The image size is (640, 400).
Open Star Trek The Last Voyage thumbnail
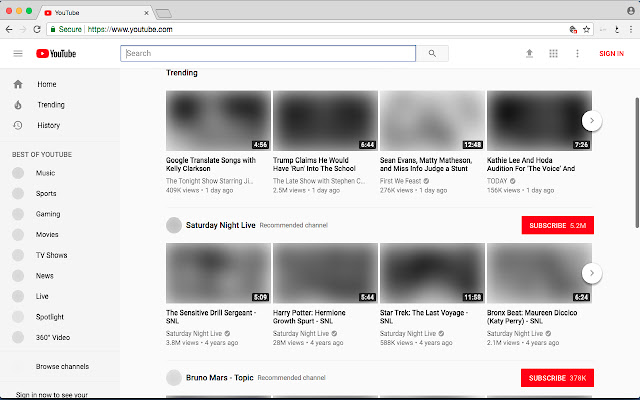click(x=432, y=273)
